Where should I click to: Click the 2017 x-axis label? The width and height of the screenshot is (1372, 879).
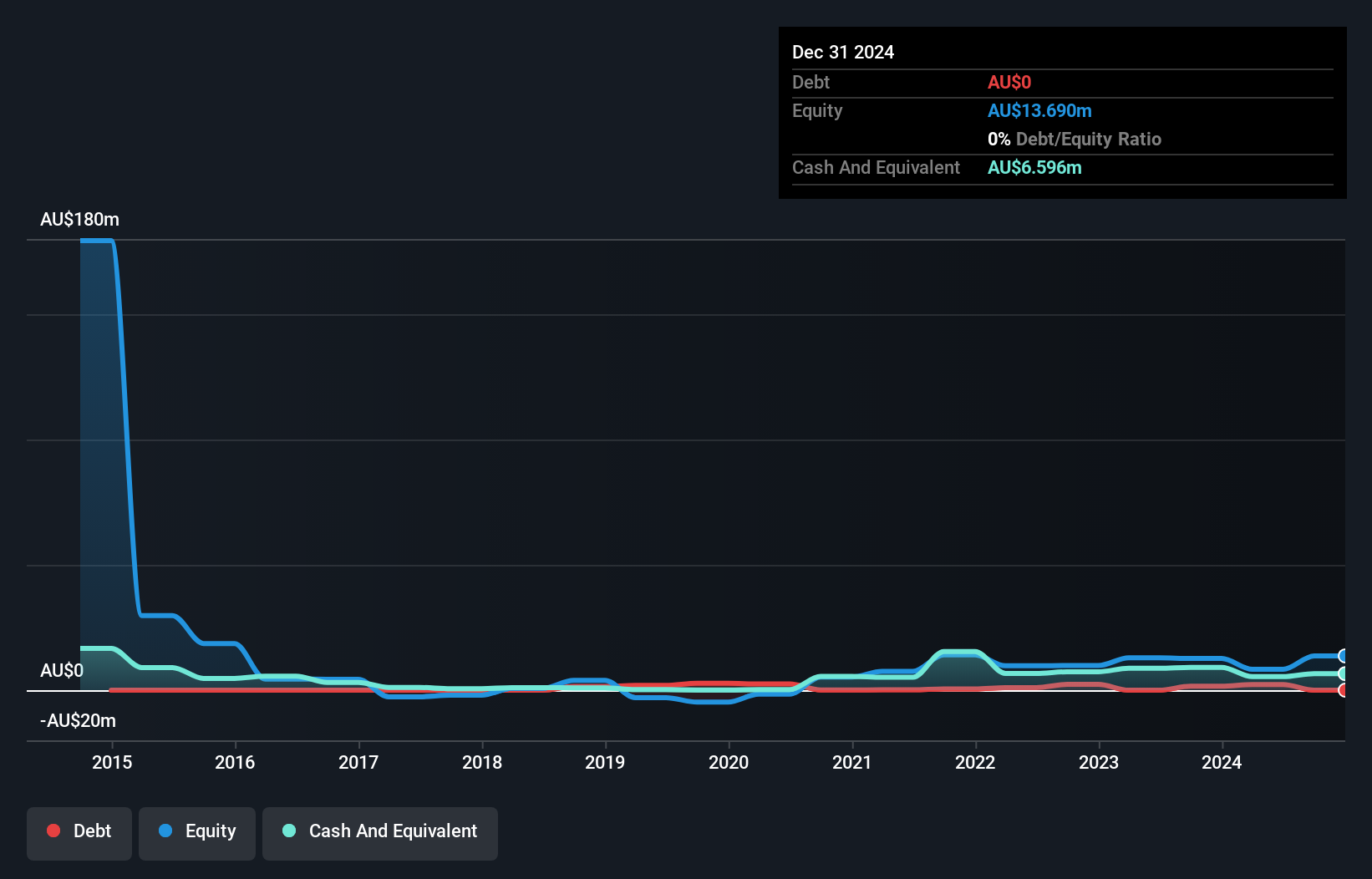358,762
